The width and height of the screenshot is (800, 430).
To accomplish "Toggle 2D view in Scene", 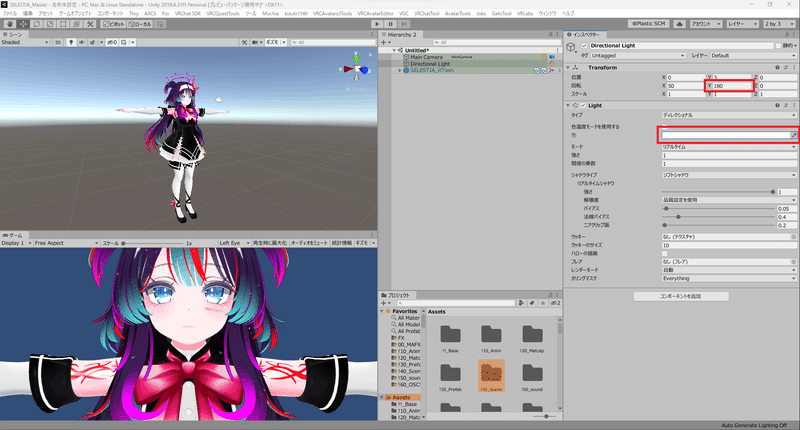I will 58,42.
